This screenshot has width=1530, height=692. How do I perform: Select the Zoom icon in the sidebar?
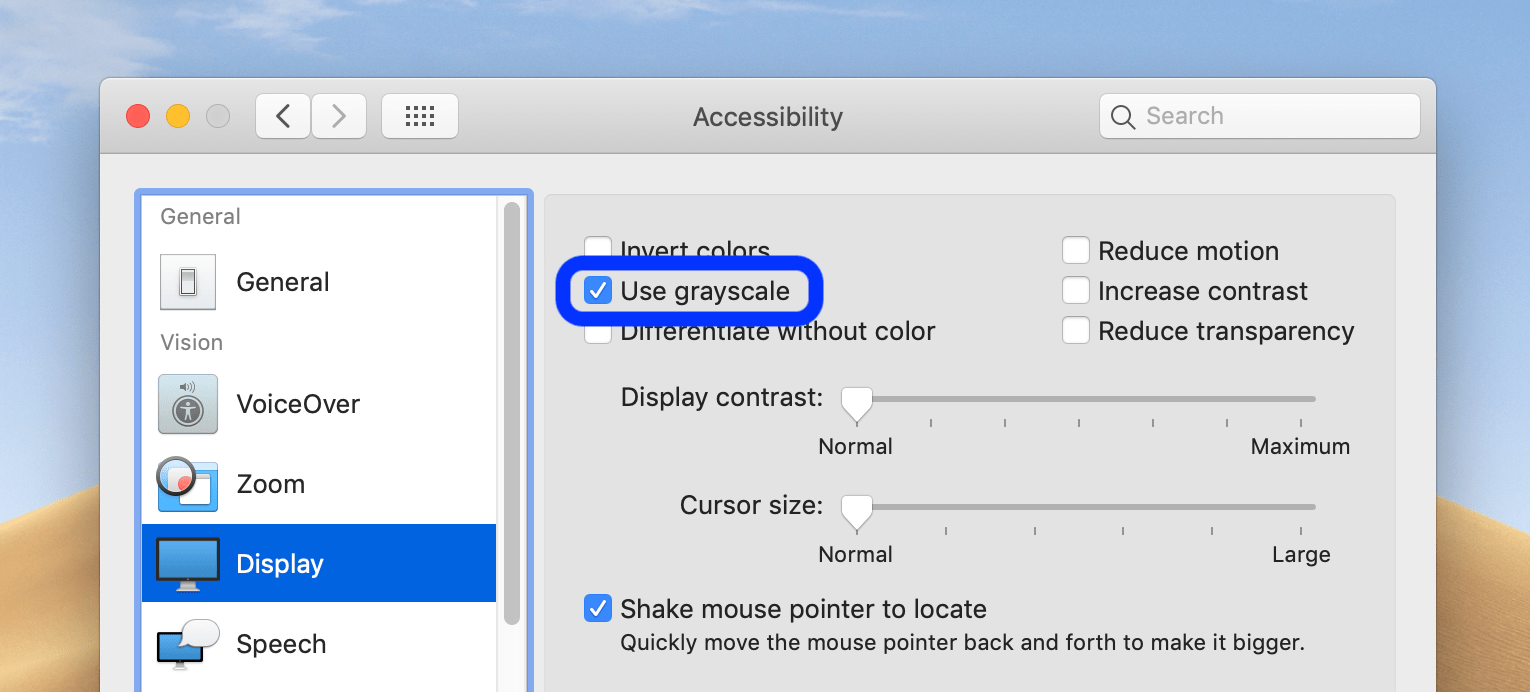click(188, 484)
